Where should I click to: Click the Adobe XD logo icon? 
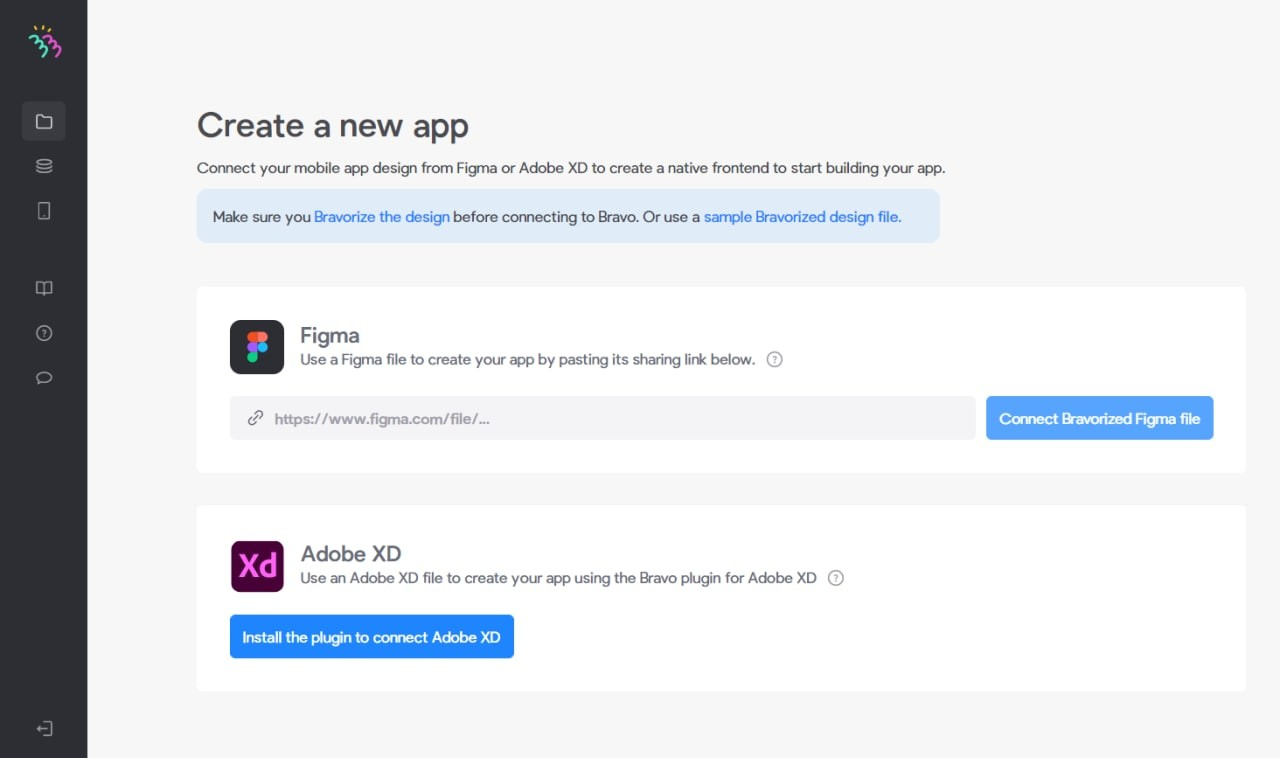click(257, 566)
